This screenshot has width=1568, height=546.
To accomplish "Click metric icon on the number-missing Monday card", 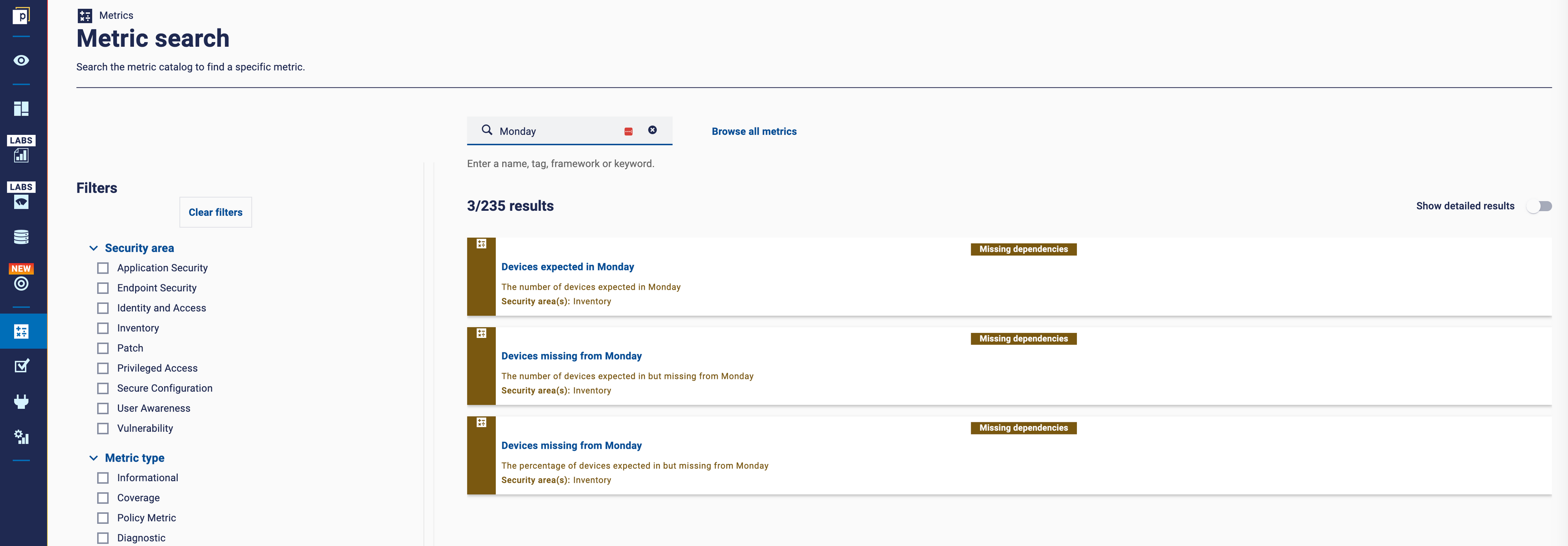I will pyautogui.click(x=482, y=333).
